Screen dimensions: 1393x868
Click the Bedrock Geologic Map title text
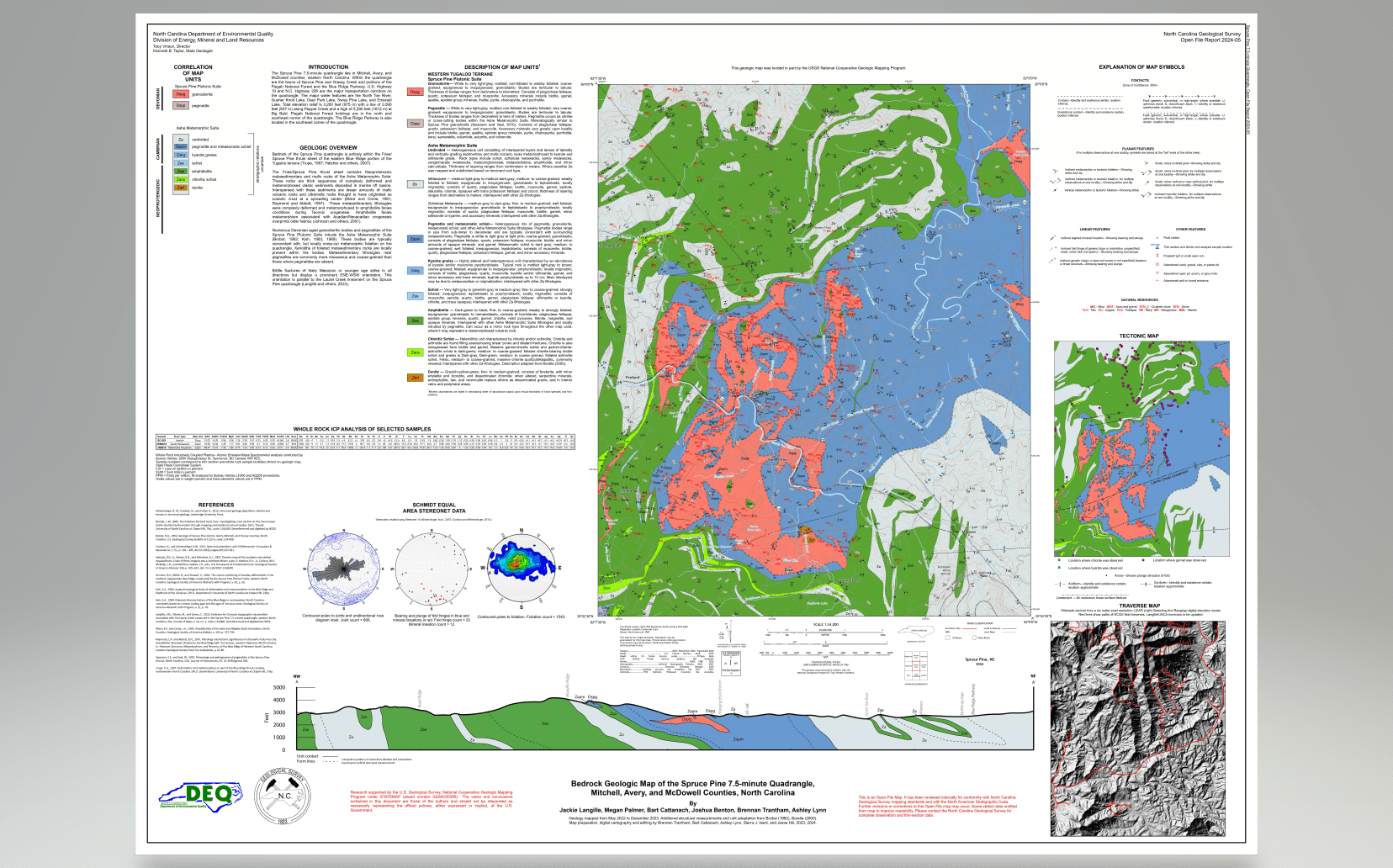[692, 788]
